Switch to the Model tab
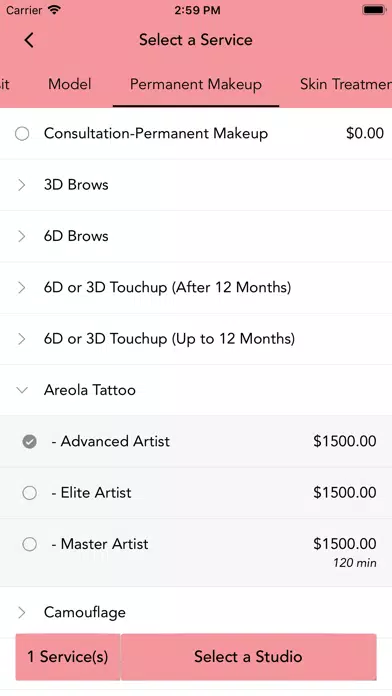Image resolution: width=392 pixels, height=696 pixels. click(70, 84)
